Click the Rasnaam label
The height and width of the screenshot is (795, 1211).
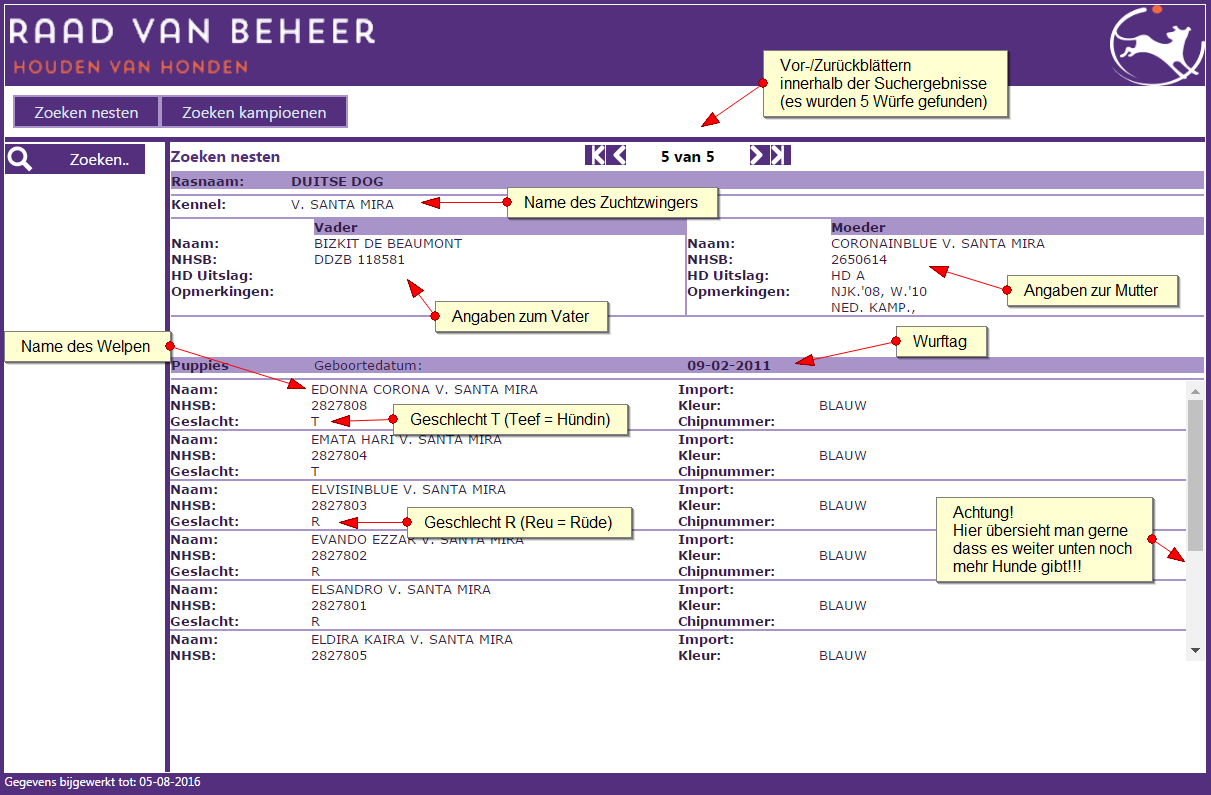coord(205,182)
